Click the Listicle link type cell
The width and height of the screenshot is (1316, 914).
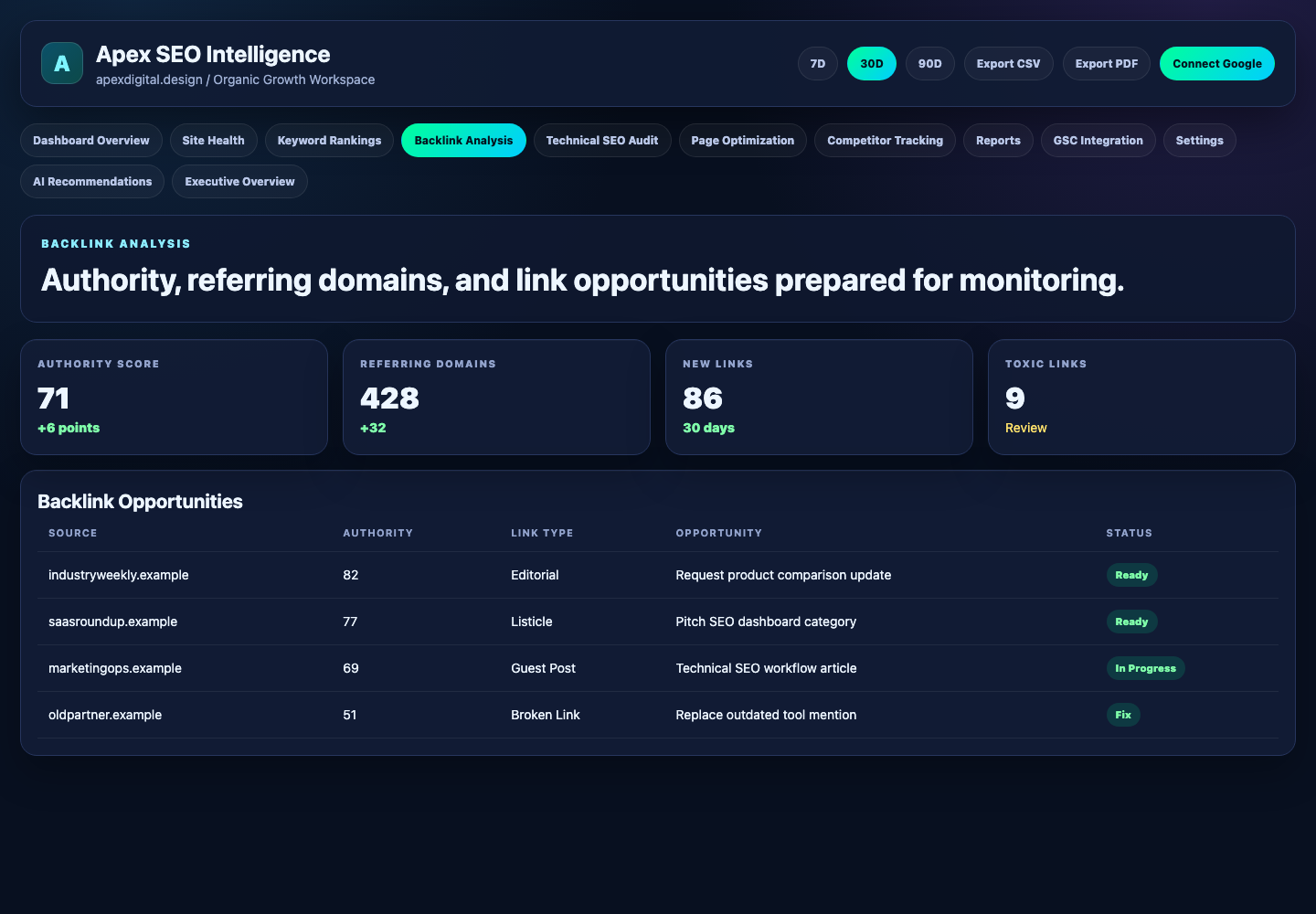[532, 622]
